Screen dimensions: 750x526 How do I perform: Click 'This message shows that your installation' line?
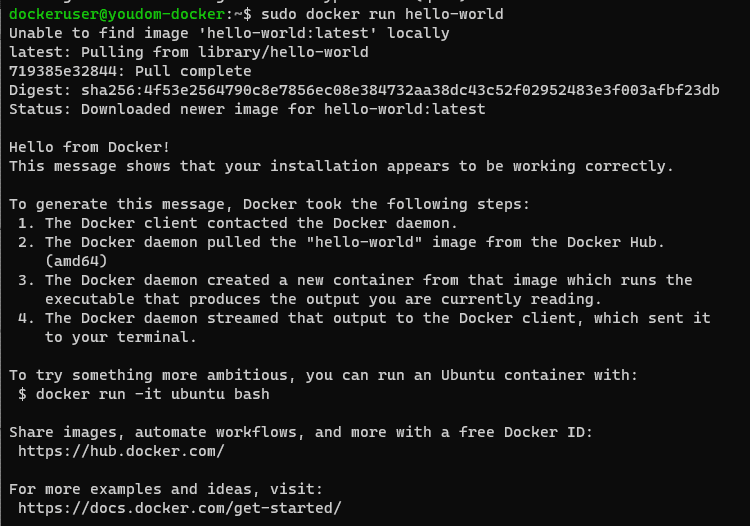point(342,166)
